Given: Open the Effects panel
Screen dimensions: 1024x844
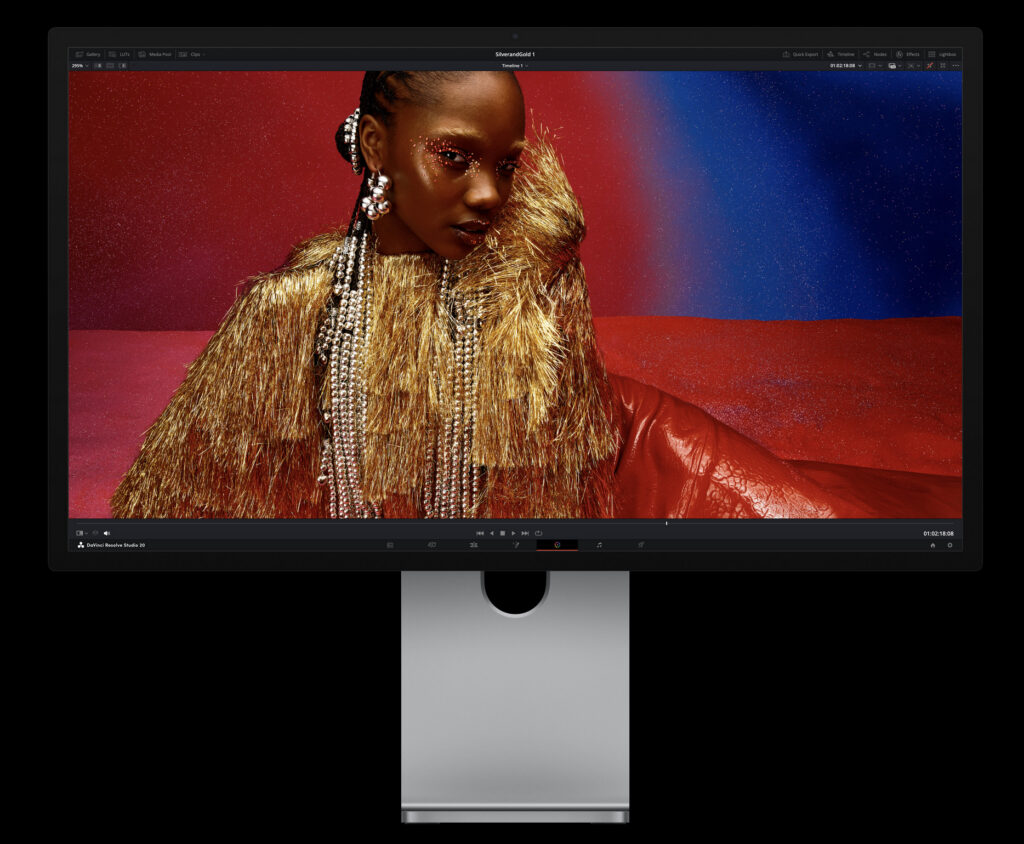Looking at the screenshot, I should (x=913, y=54).
